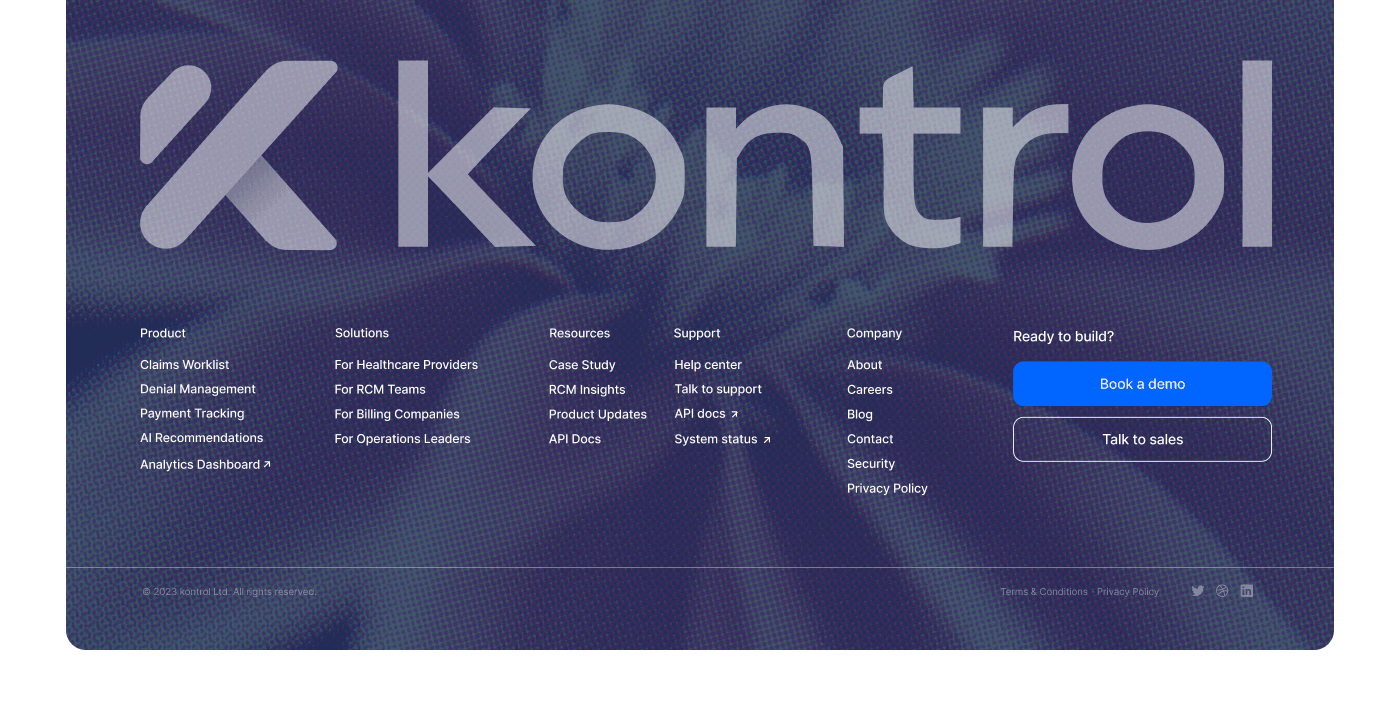Click the Support column heading
The image size is (1400, 709).
coord(697,333)
